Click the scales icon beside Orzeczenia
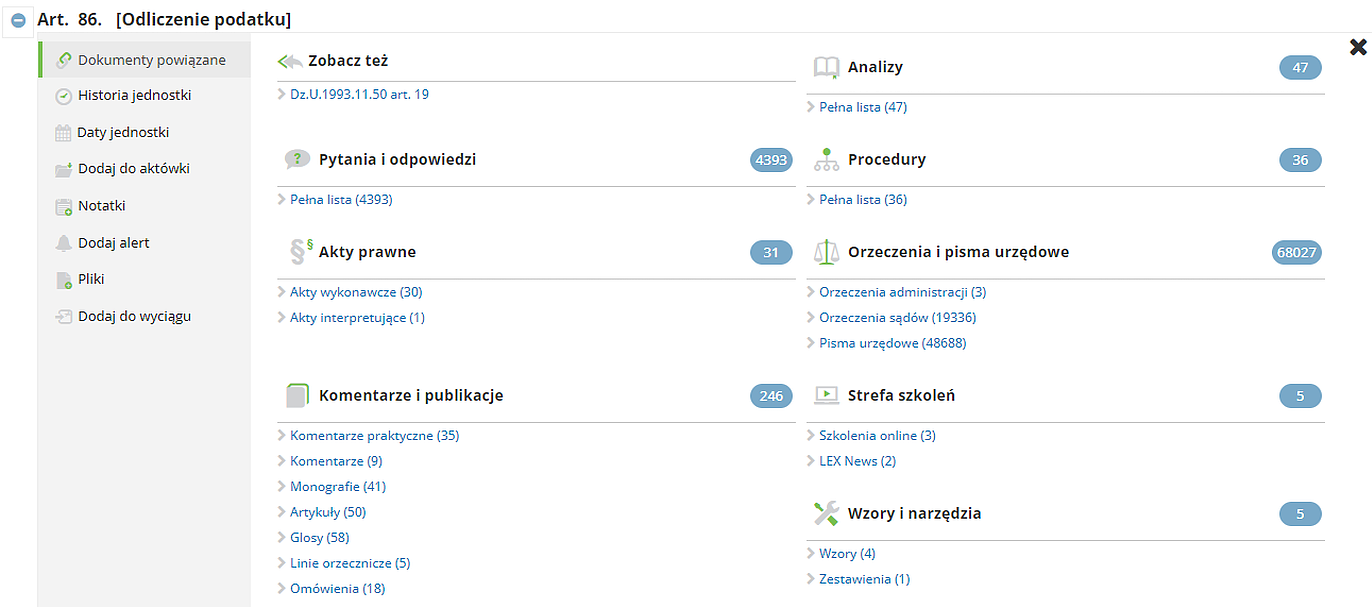 (826, 252)
